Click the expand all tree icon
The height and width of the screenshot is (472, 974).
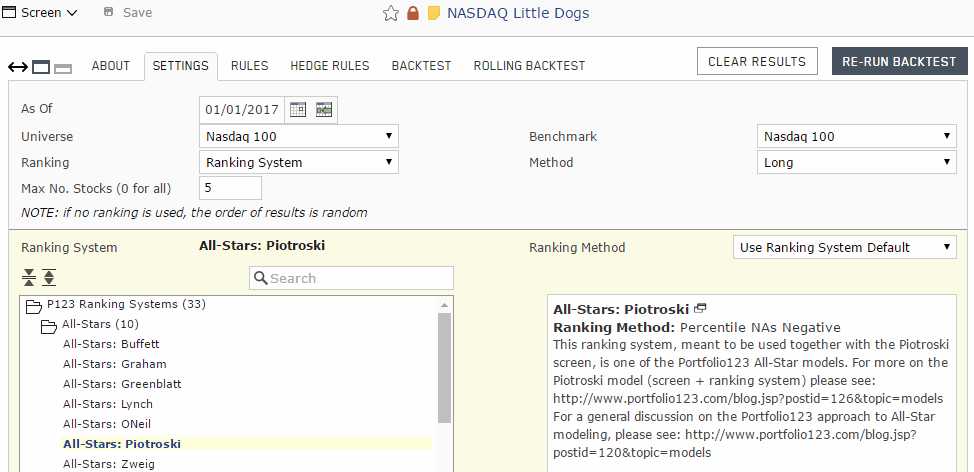coord(49,278)
